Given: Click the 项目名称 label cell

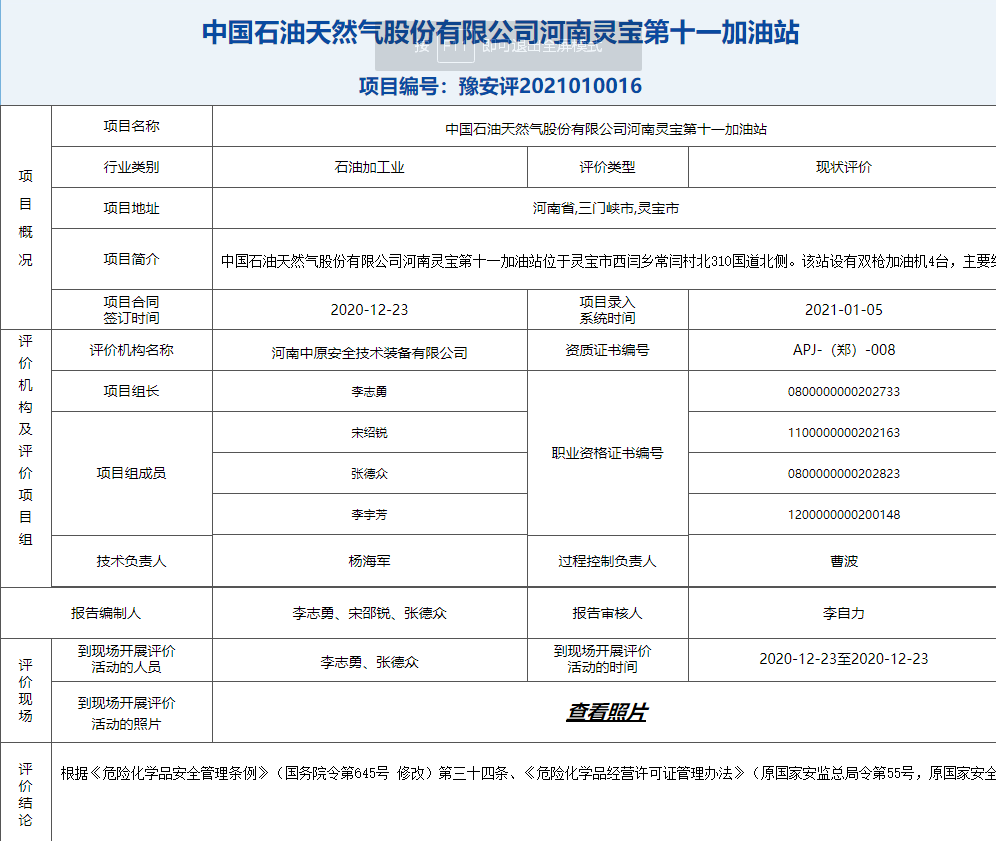Looking at the screenshot, I should coord(131,126).
